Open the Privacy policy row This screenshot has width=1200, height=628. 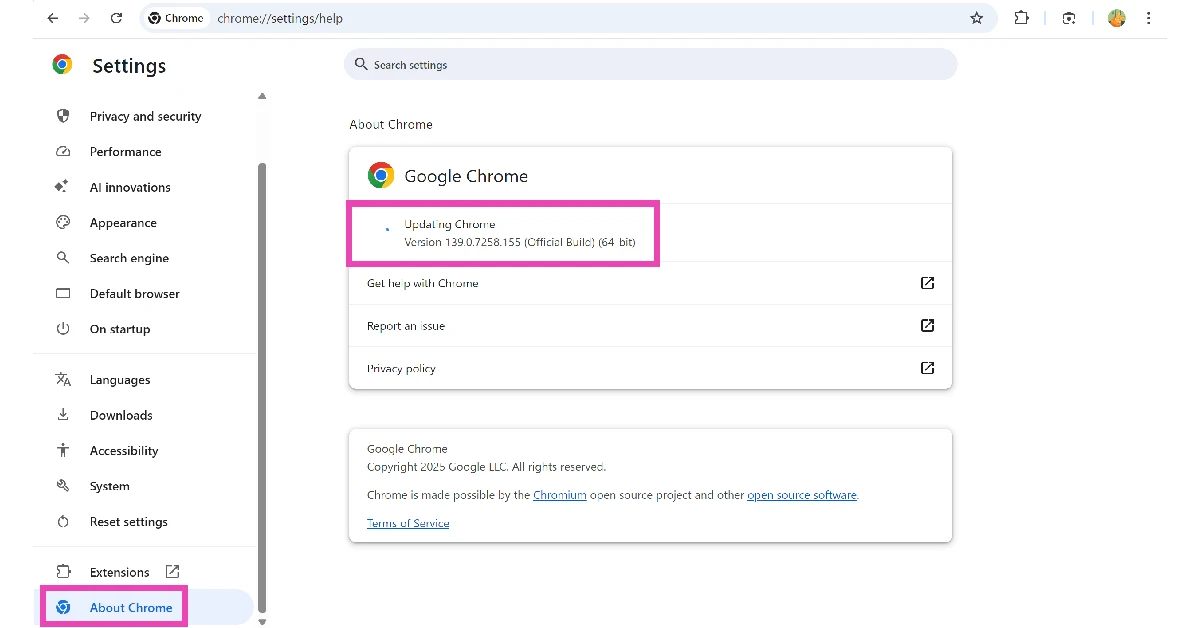650,368
